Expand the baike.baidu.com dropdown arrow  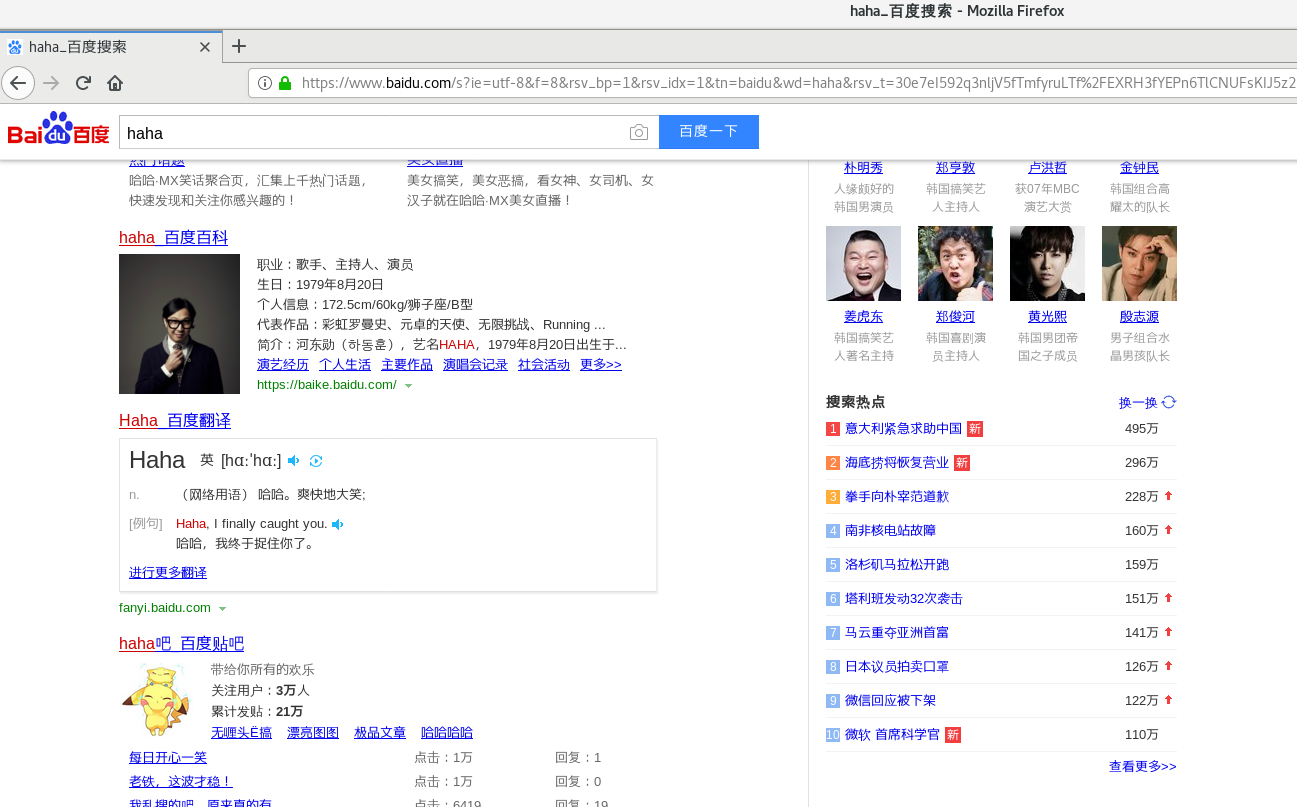click(409, 384)
